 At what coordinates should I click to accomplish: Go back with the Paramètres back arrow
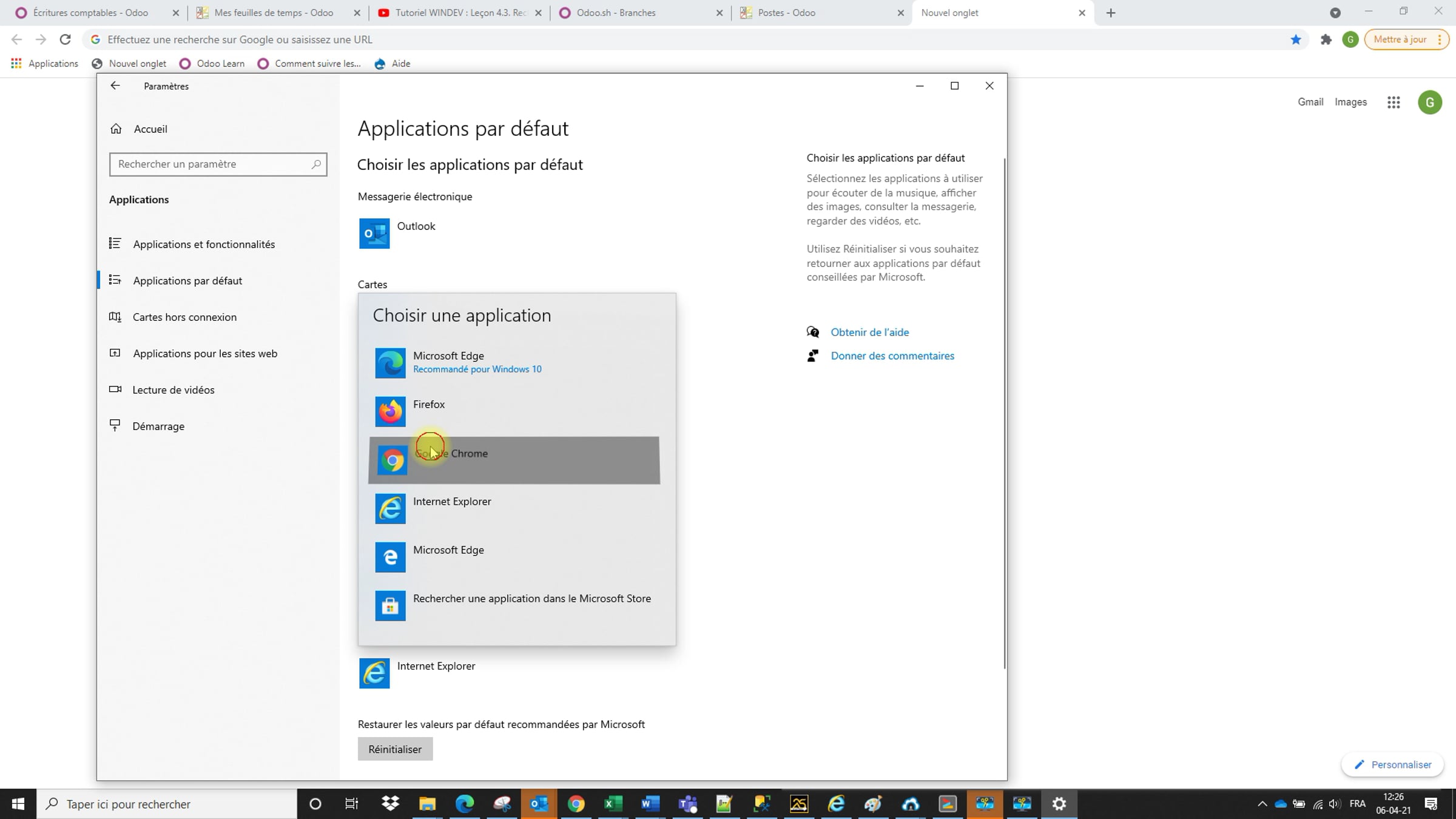coord(115,86)
